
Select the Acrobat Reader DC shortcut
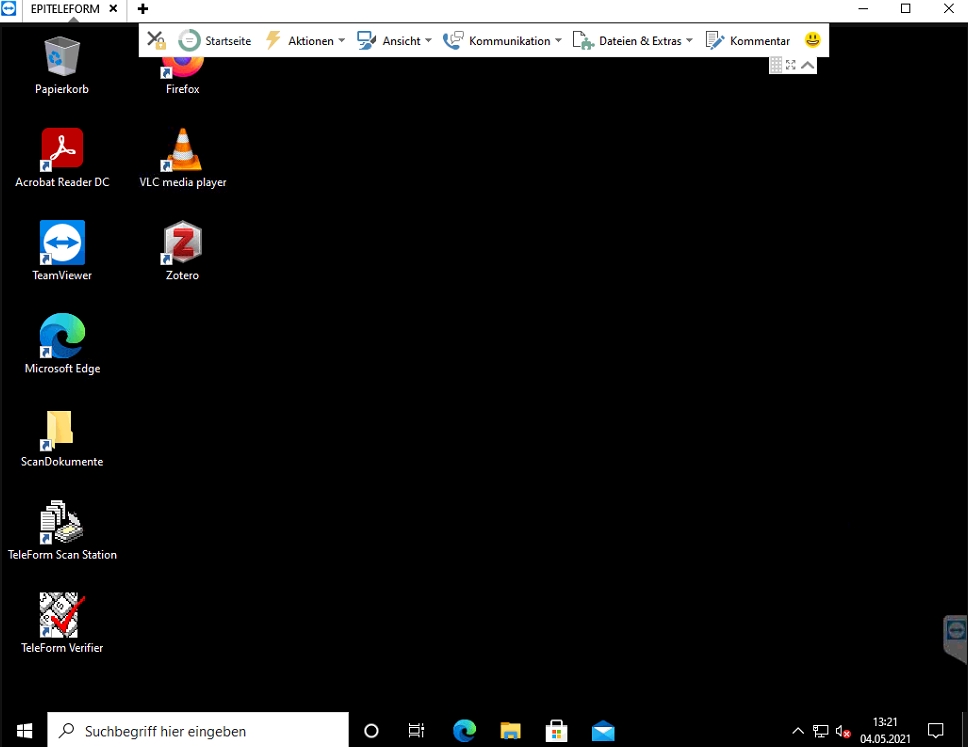click(62, 158)
